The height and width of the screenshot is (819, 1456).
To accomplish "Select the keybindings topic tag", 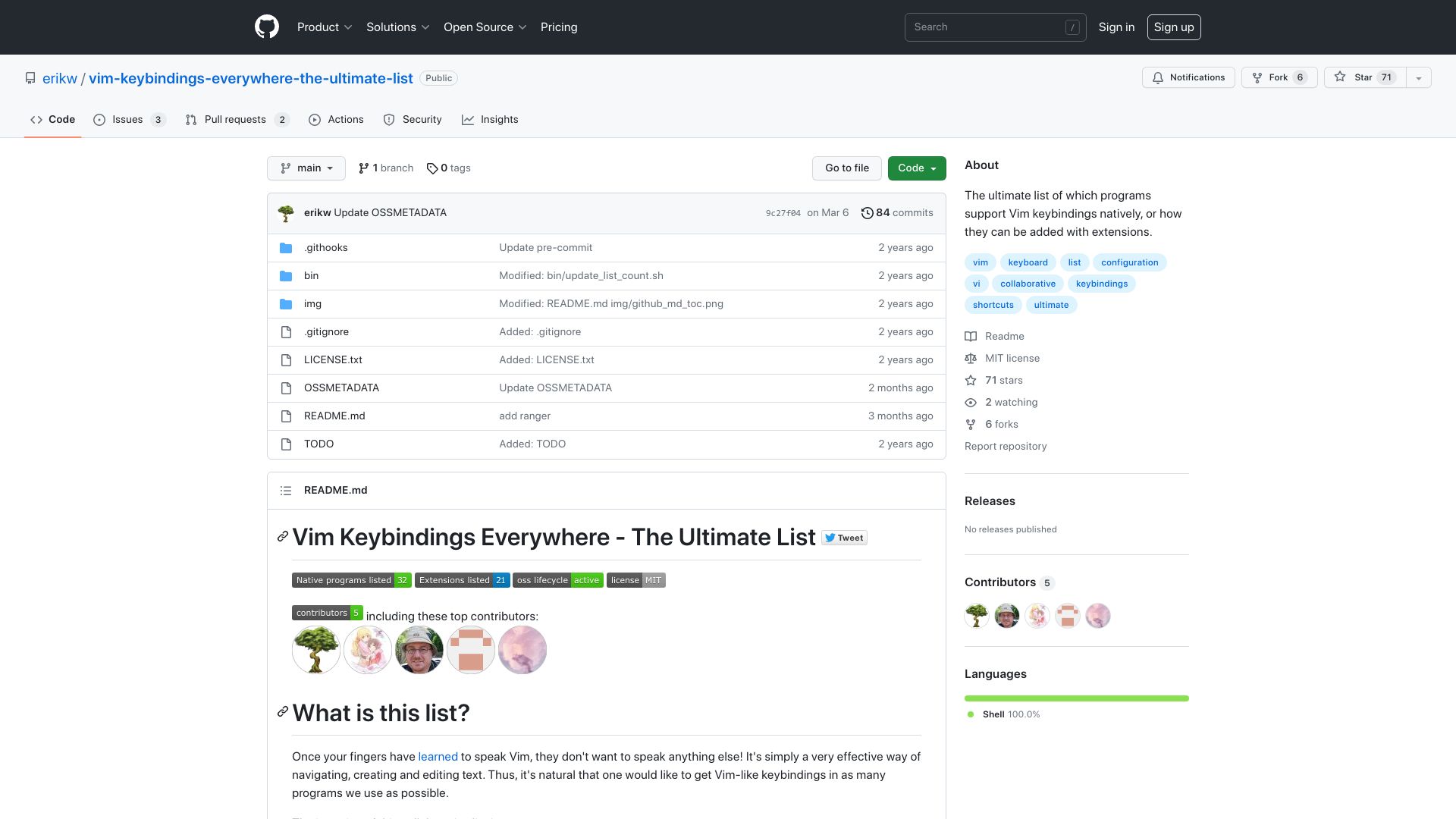I will (x=1101, y=284).
